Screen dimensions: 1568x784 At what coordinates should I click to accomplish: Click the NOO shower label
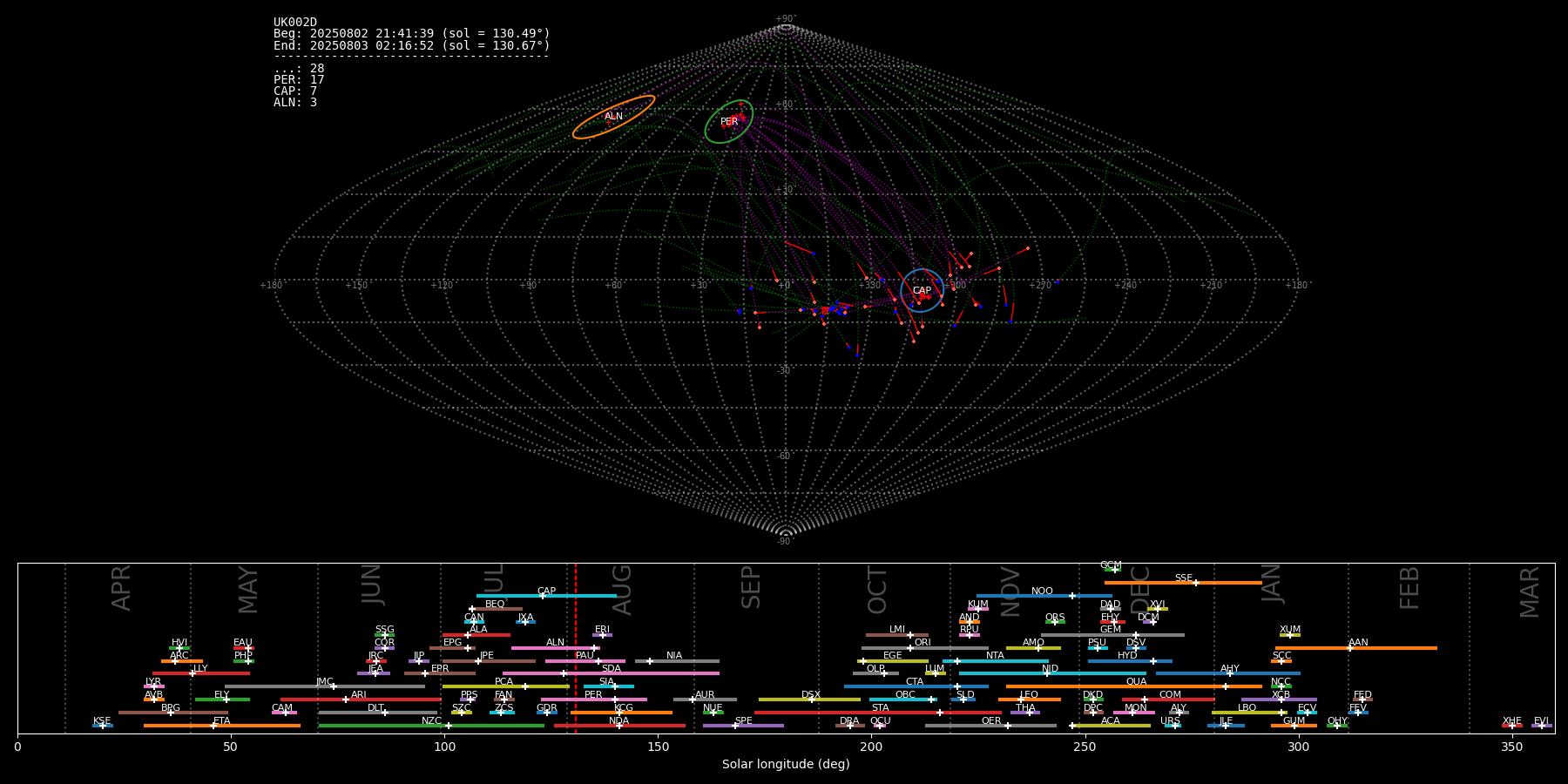1042,591
